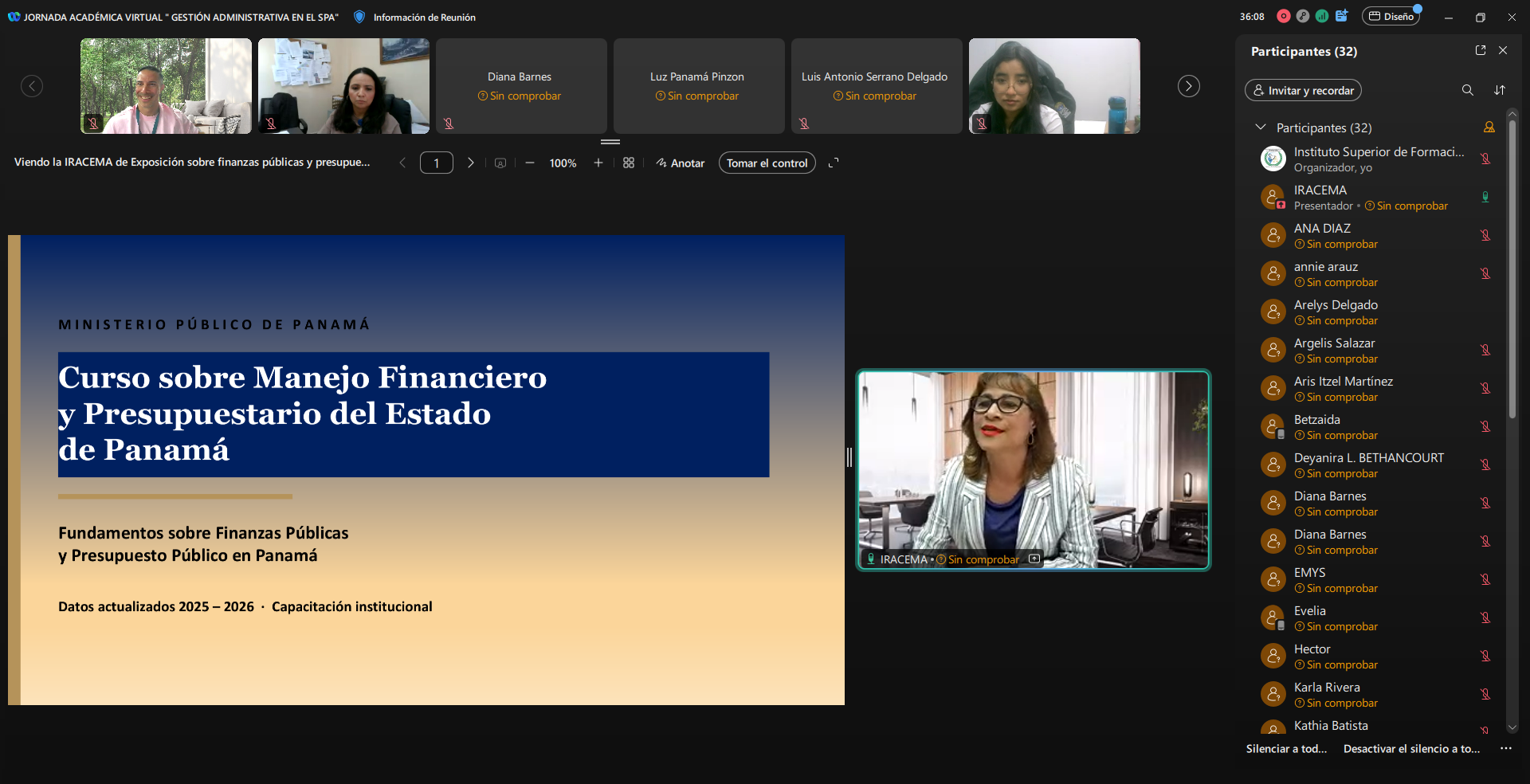Viewport: 1530px width, 784px height.
Task: Pop out the Participantes panel
Action: (x=1481, y=50)
